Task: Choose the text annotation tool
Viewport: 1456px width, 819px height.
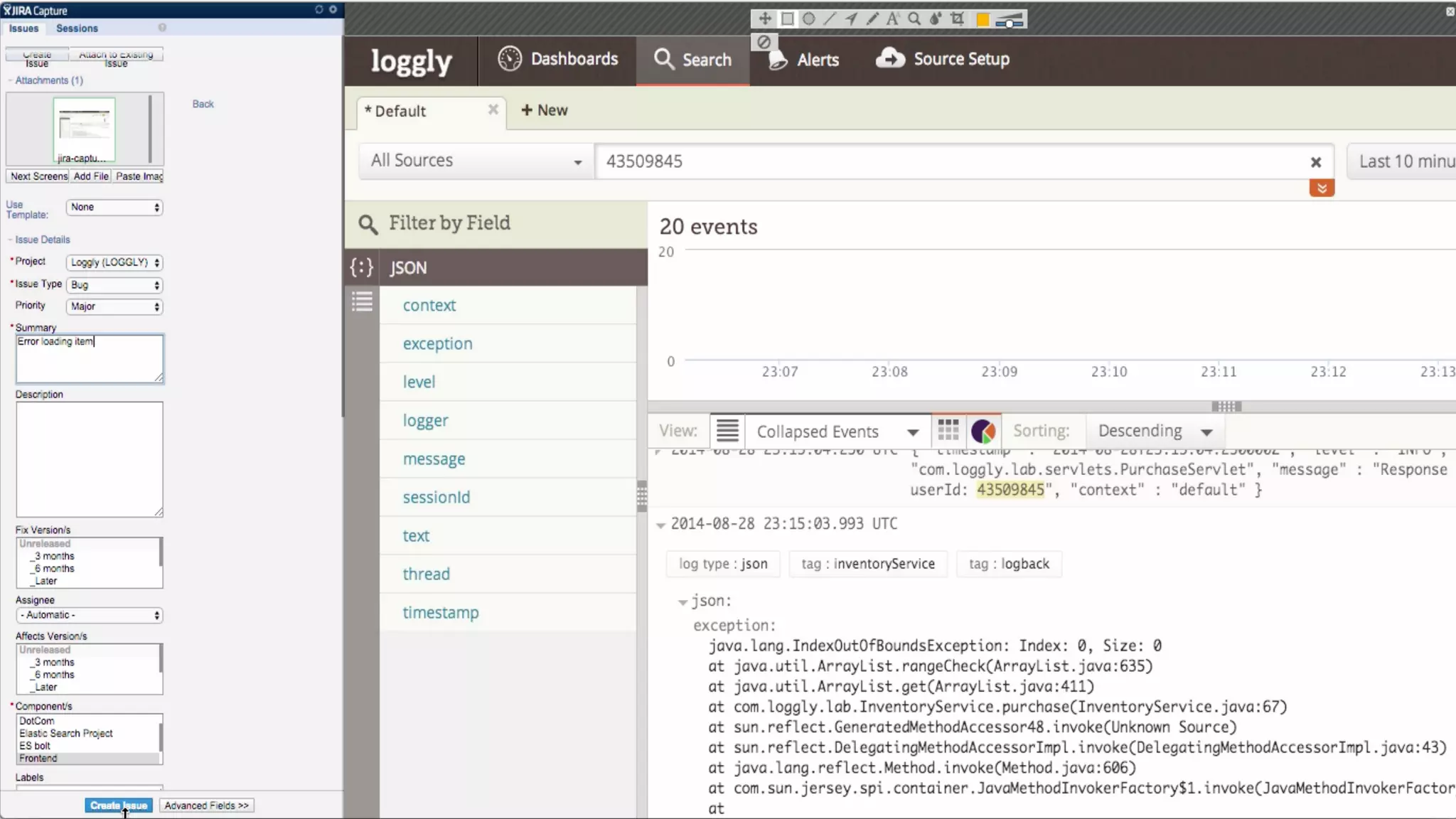Action: [x=892, y=19]
